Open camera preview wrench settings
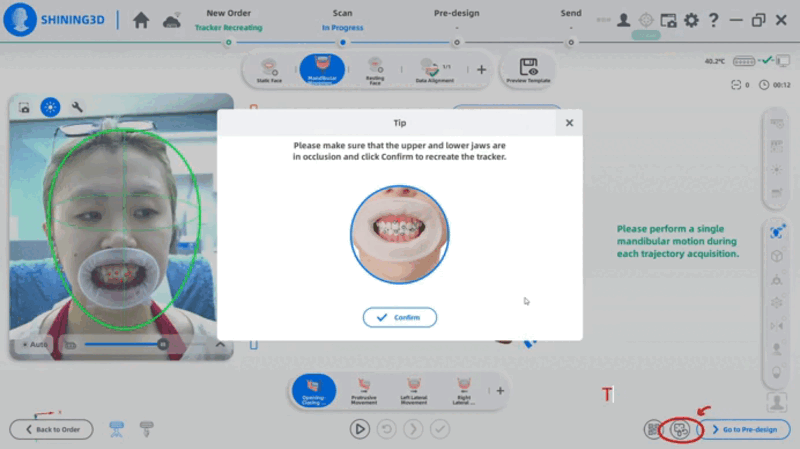Screen dimensions: 800x449 tap(77, 107)
